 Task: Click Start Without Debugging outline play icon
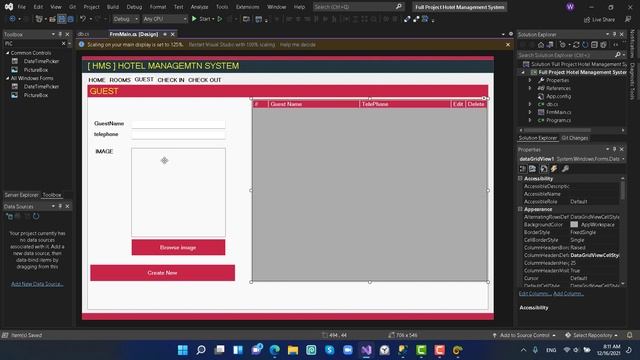tap(220, 19)
